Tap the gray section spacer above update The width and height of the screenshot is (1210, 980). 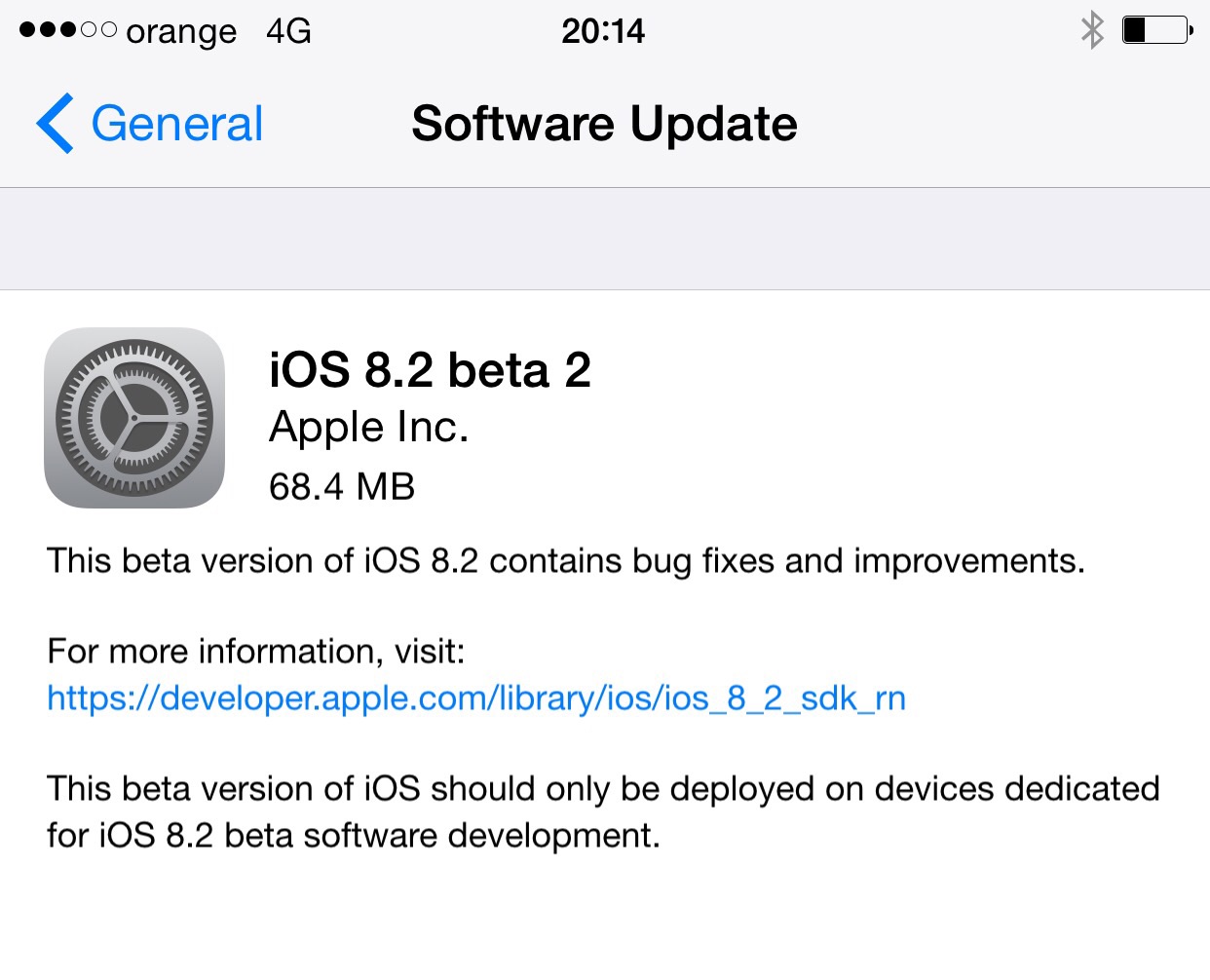click(605, 239)
